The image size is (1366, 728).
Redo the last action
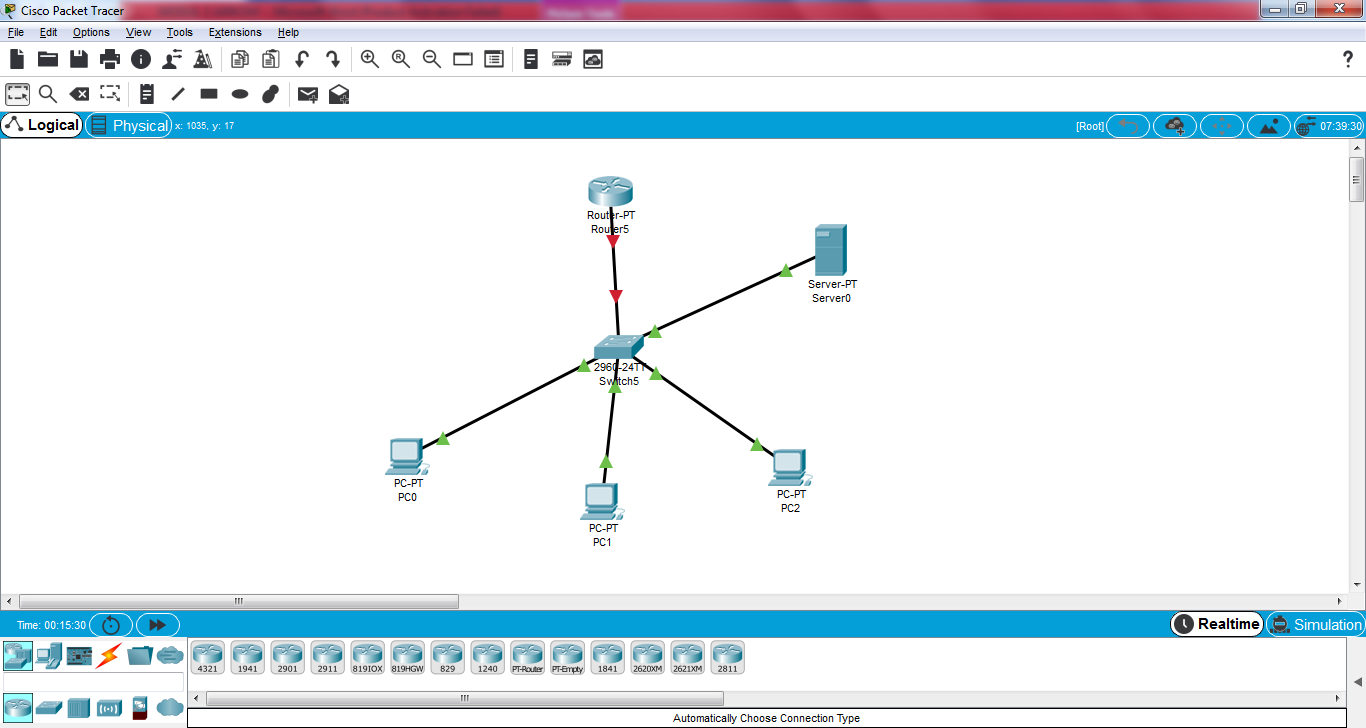333,59
